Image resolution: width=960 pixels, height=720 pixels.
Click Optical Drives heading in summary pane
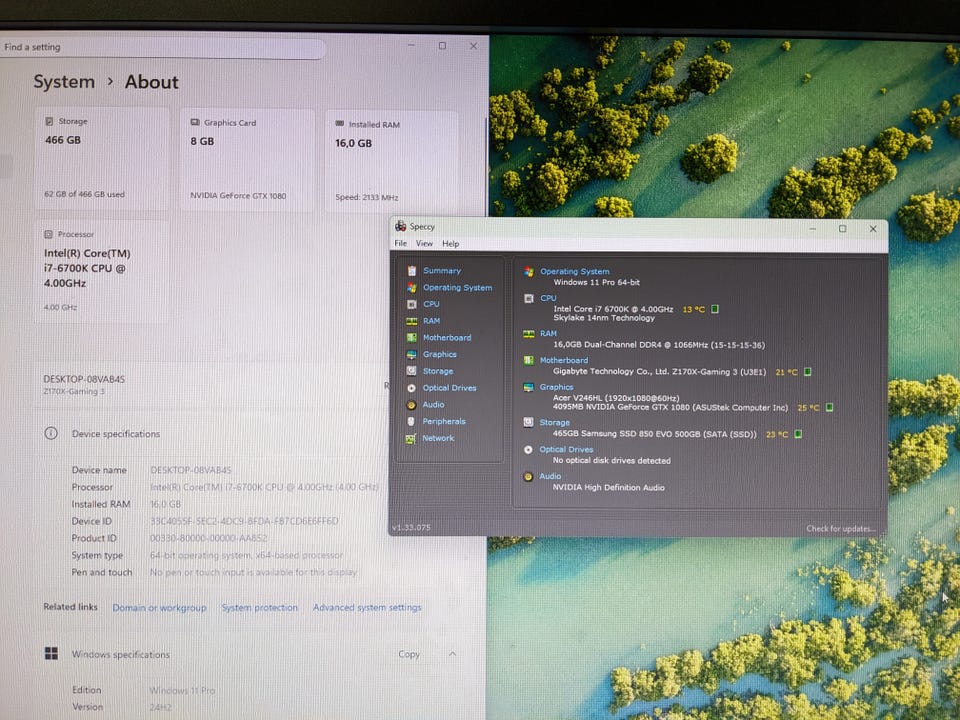pyautogui.click(x=566, y=449)
